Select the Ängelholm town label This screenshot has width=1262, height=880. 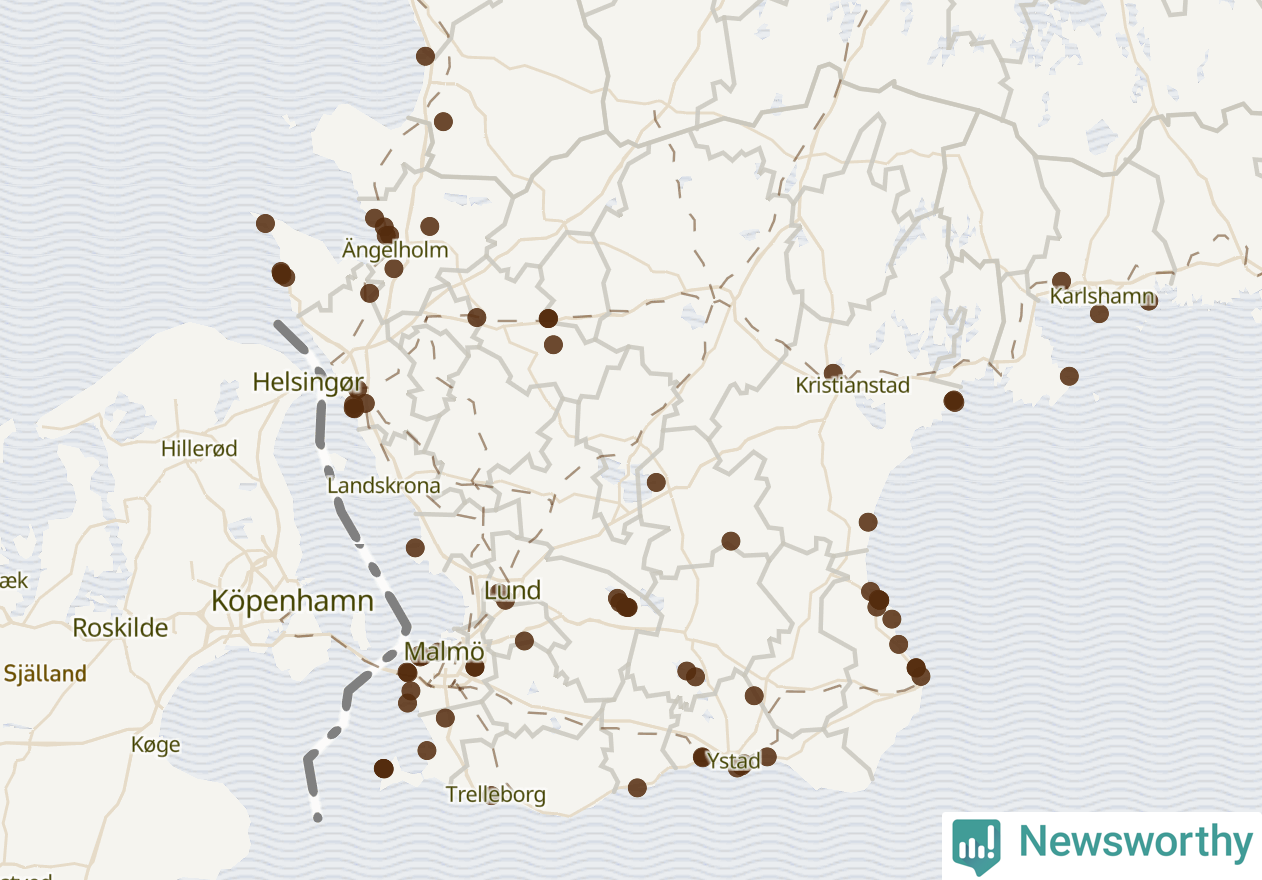pyautogui.click(x=395, y=249)
